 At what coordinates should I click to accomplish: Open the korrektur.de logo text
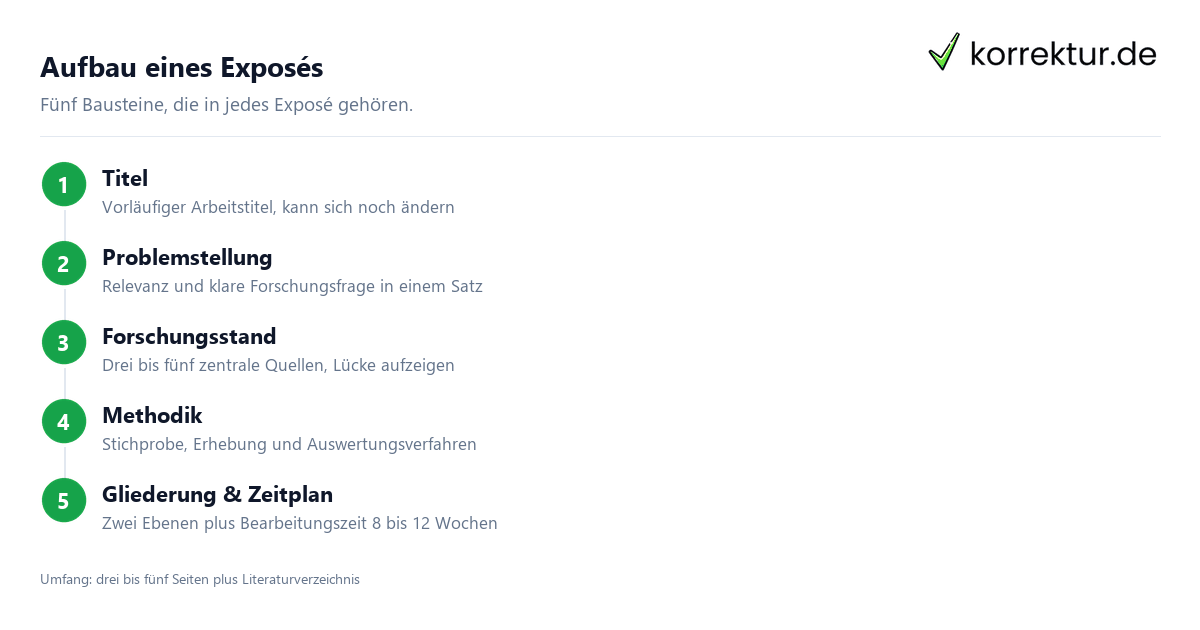click(1063, 54)
